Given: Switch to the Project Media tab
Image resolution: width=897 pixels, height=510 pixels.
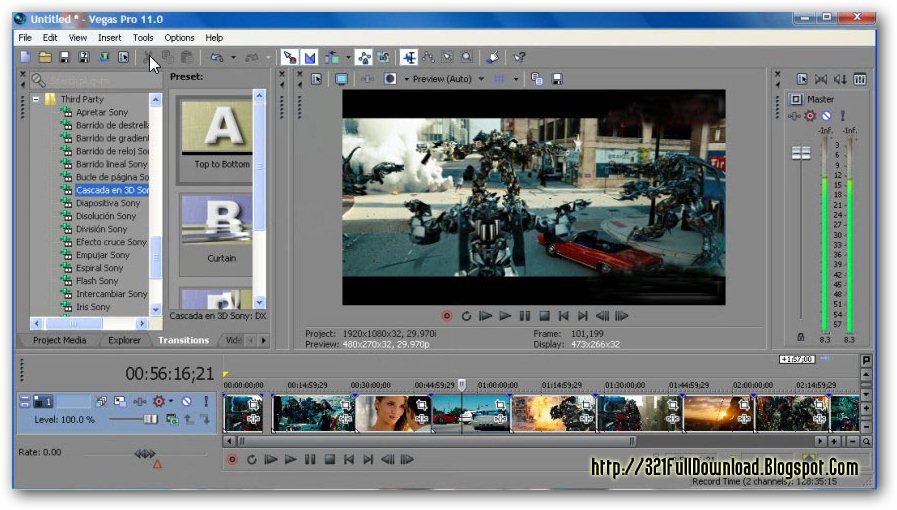Looking at the screenshot, I should (59, 340).
